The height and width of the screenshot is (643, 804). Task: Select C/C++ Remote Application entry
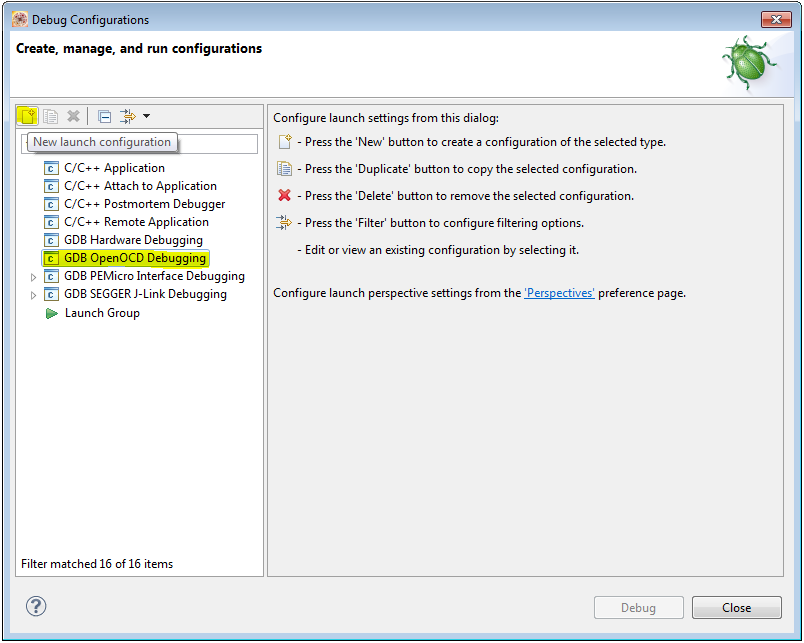[136, 222]
